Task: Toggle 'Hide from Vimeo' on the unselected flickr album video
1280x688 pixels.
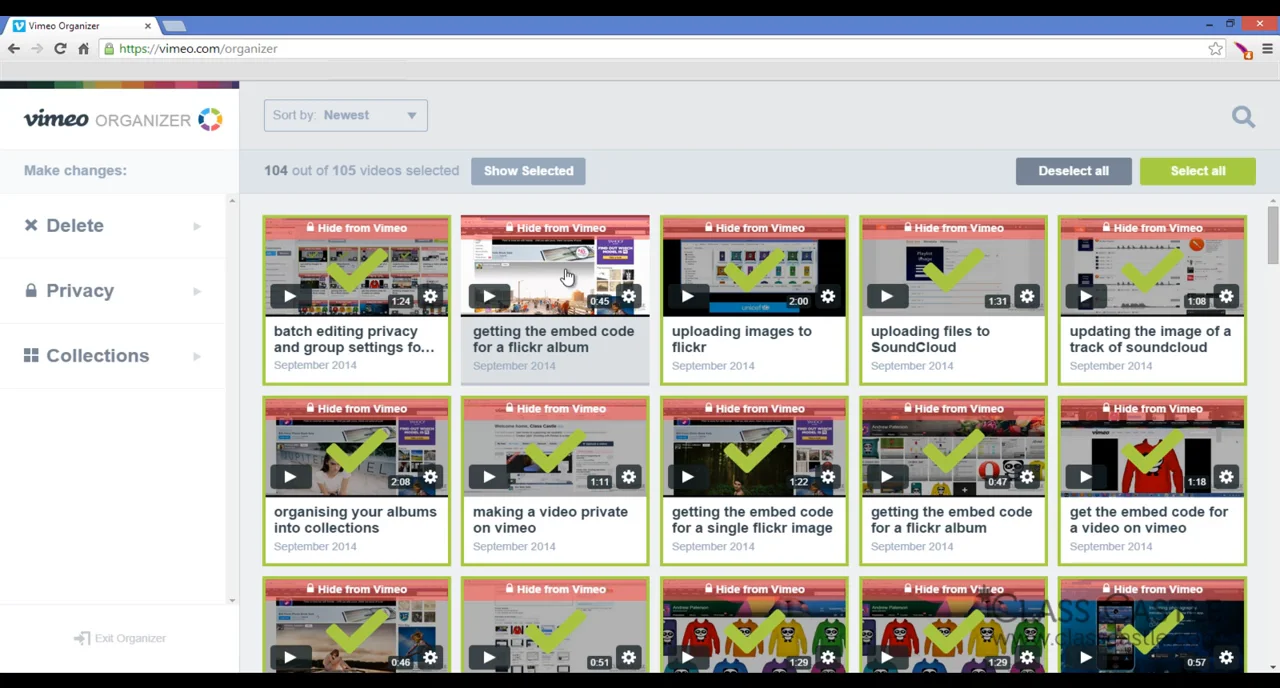Action: (x=555, y=228)
